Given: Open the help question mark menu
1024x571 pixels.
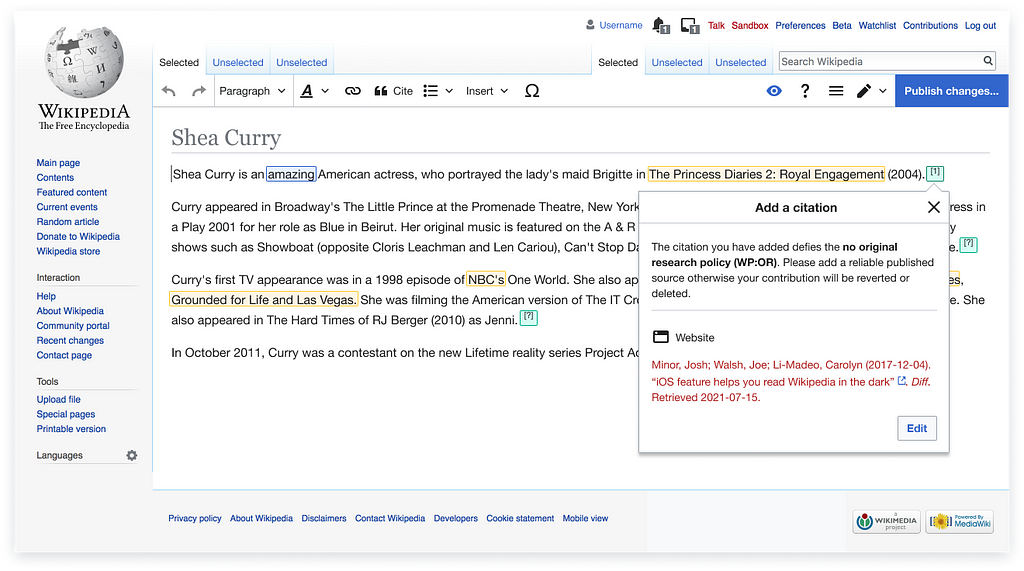Looking at the screenshot, I should click(x=805, y=91).
